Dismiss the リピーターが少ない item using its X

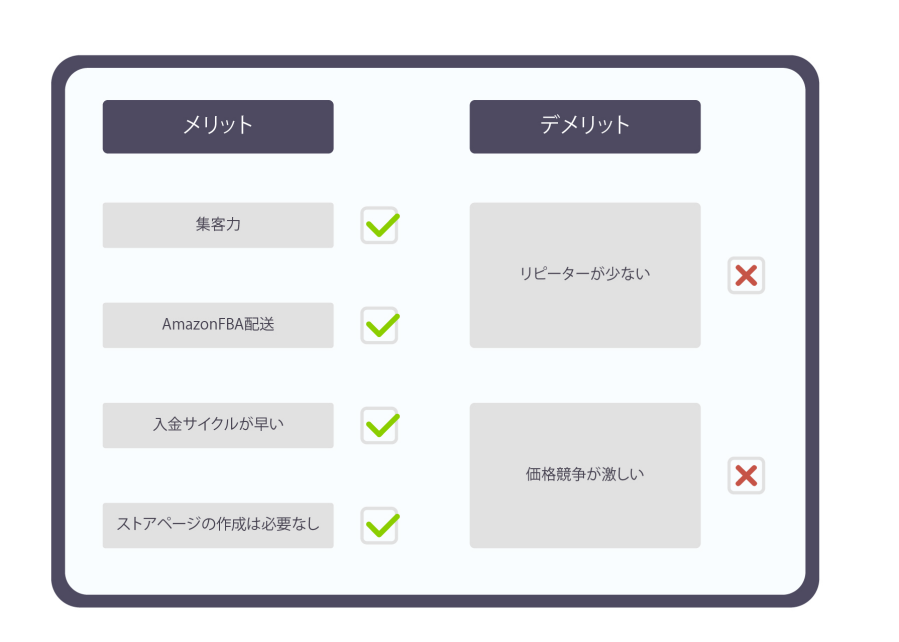(x=746, y=275)
